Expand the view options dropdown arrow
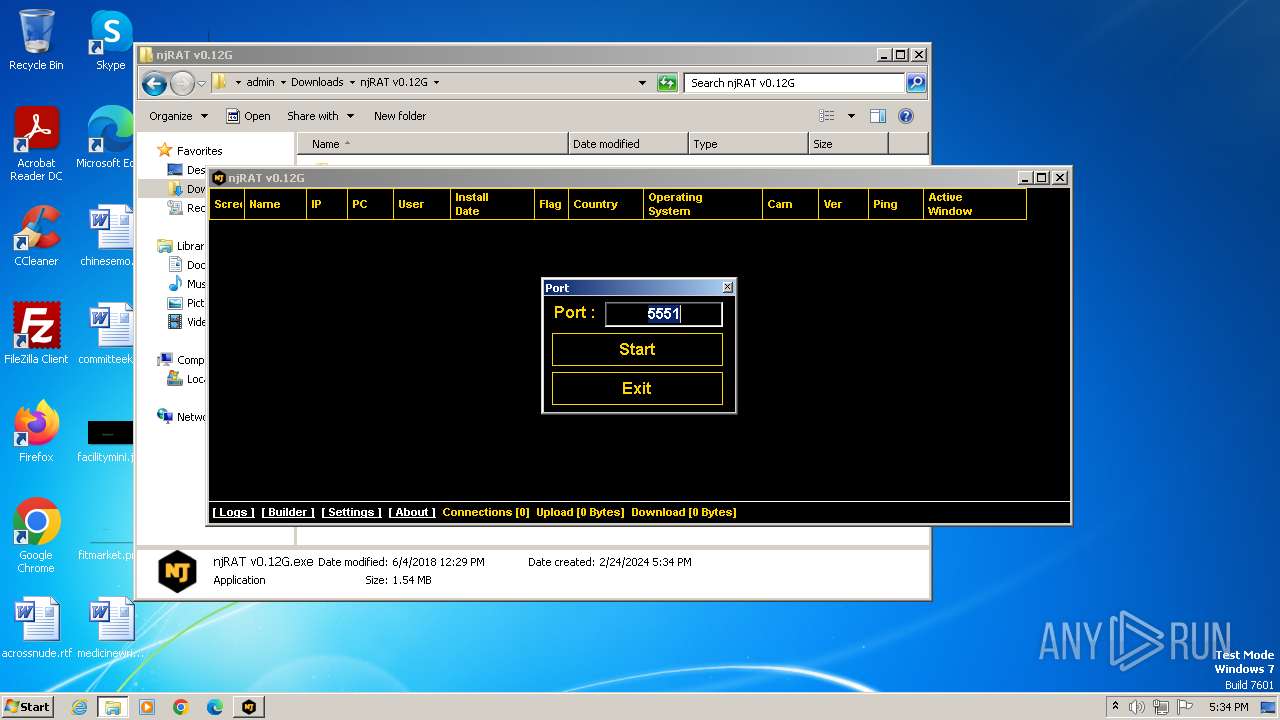 tap(851, 116)
